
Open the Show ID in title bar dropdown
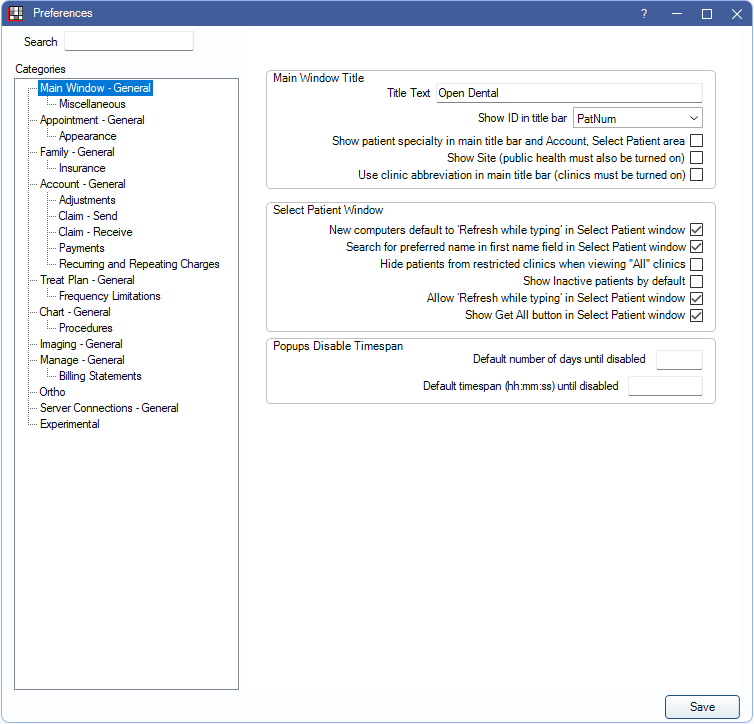(x=638, y=118)
